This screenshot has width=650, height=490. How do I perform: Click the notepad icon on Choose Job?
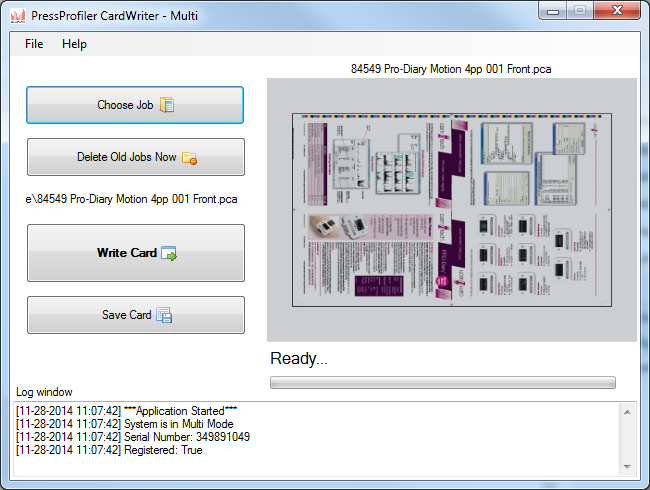tap(167, 105)
